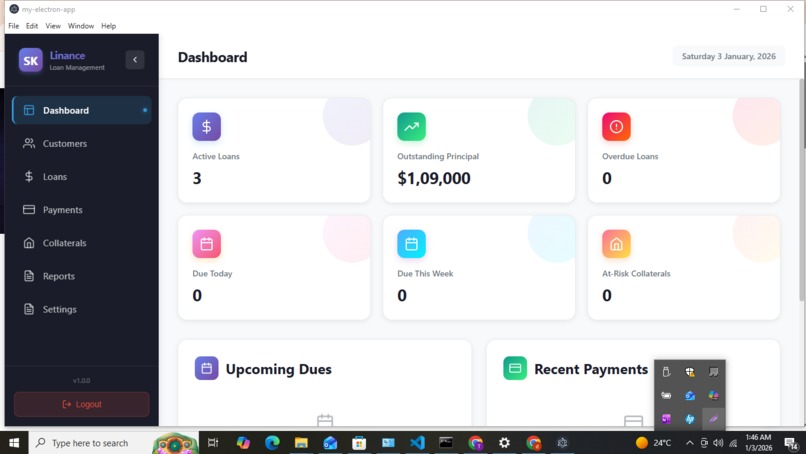Open Visual Studio Code from the taskbar
Image resolution: width=806 pixels, height=454 pixels.
(417, 443)
